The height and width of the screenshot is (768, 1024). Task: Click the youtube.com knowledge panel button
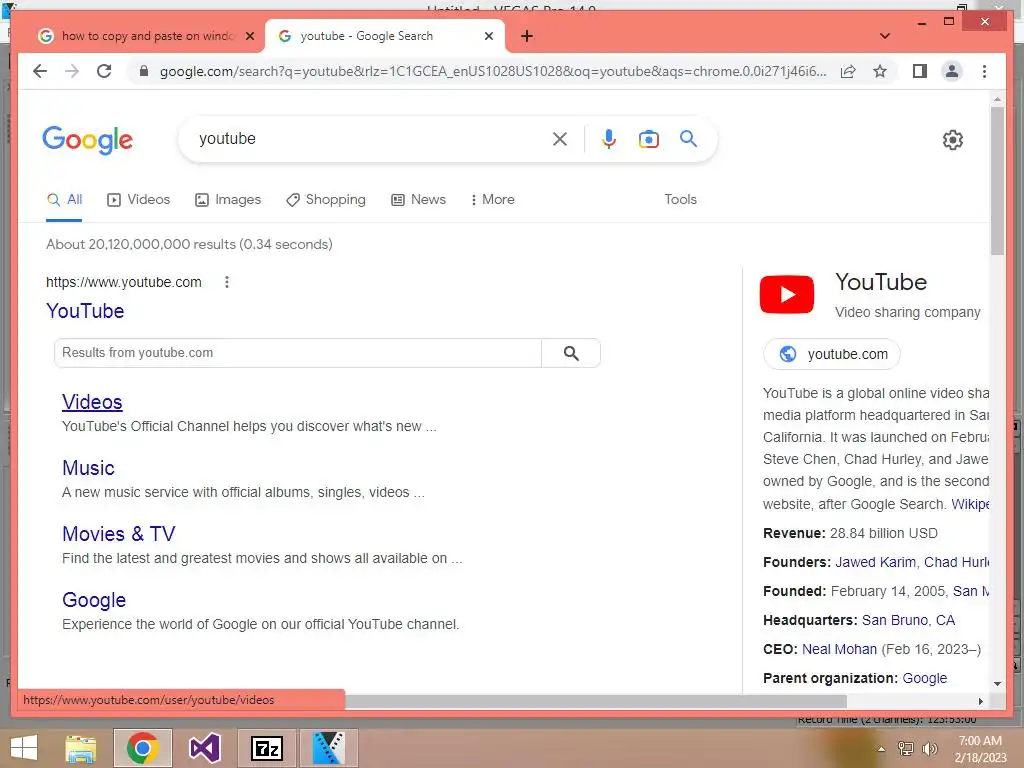point(832,354)
